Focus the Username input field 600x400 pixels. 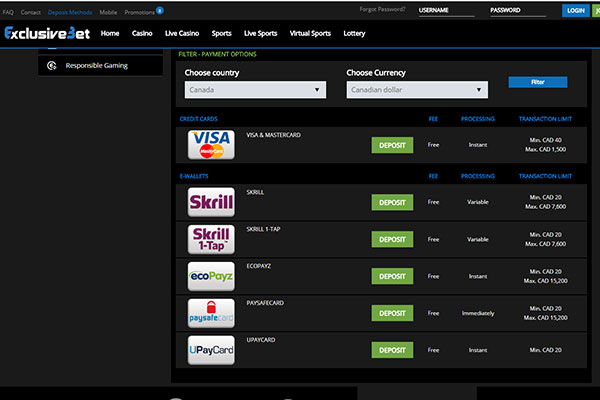coord(447,11)
